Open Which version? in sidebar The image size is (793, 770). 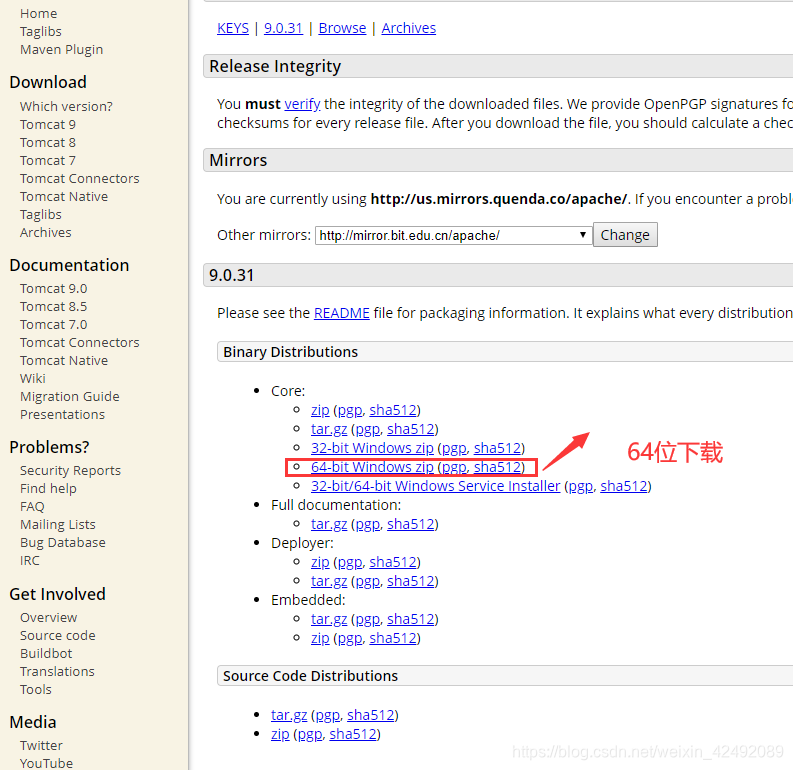coord(66,107)
